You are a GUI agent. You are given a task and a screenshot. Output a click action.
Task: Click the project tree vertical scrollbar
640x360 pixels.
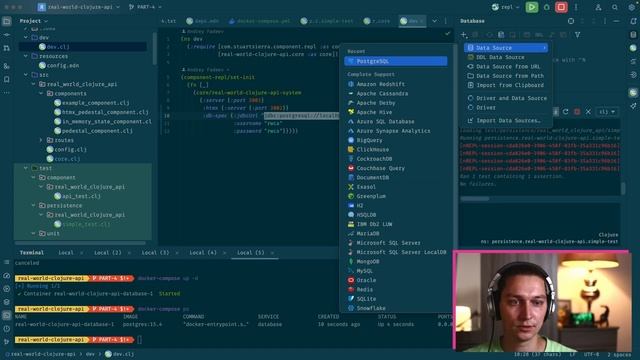(x=154, y=49)
